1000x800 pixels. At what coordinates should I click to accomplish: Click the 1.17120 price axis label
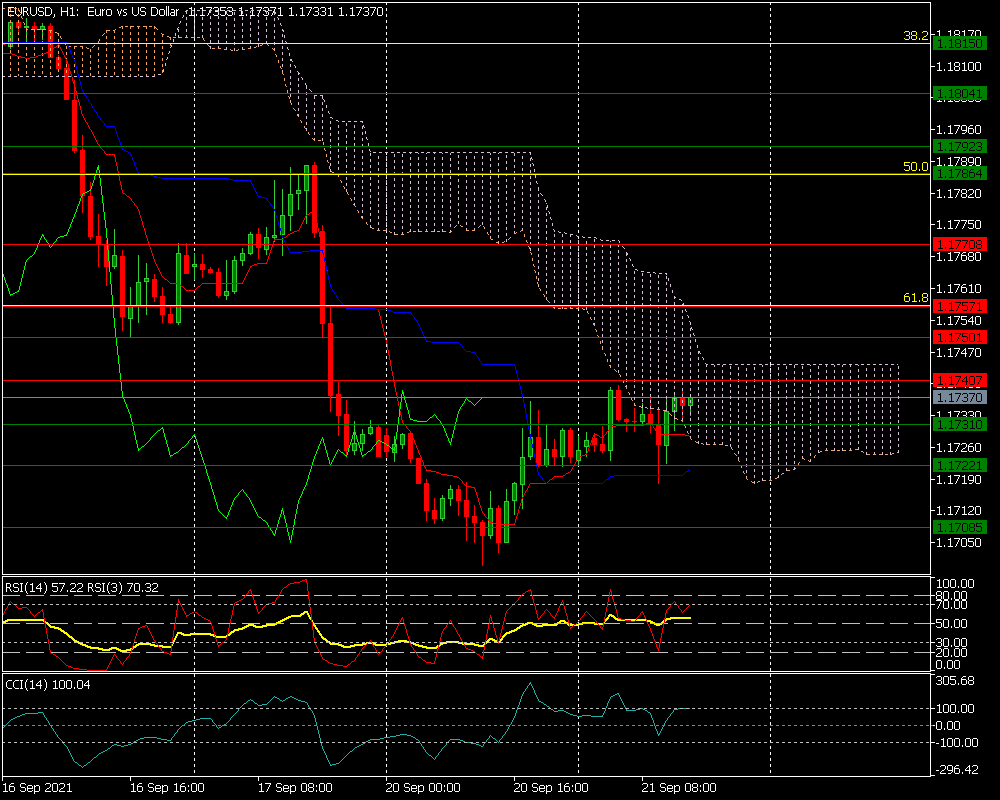959,510
